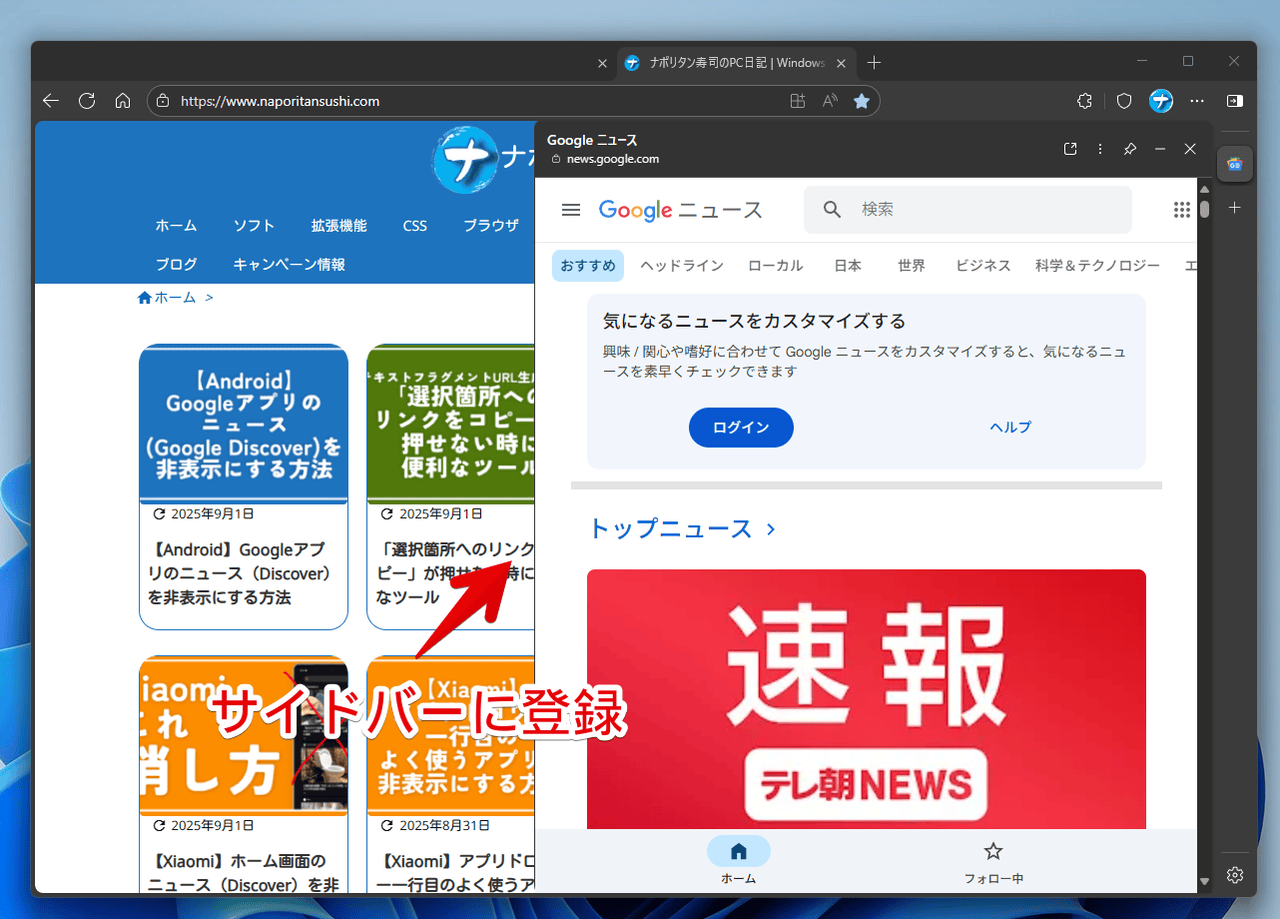Image resolution: width=1280 pixels, height=919 pixels.
Task: Select ホーム in Google News bottom bar
Action: click(x=738, y=861)
